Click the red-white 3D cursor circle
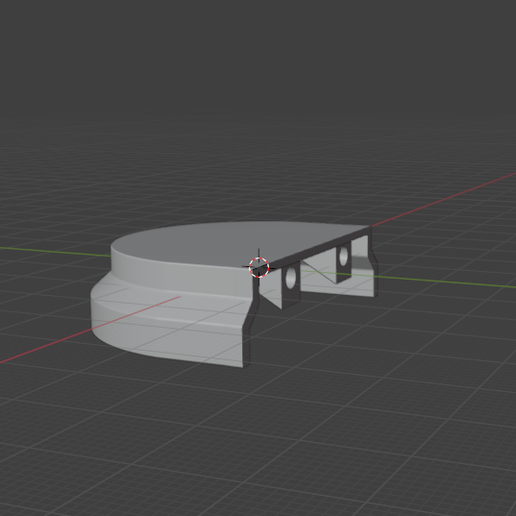The image size is (516, 516). (x=259, y=267)
